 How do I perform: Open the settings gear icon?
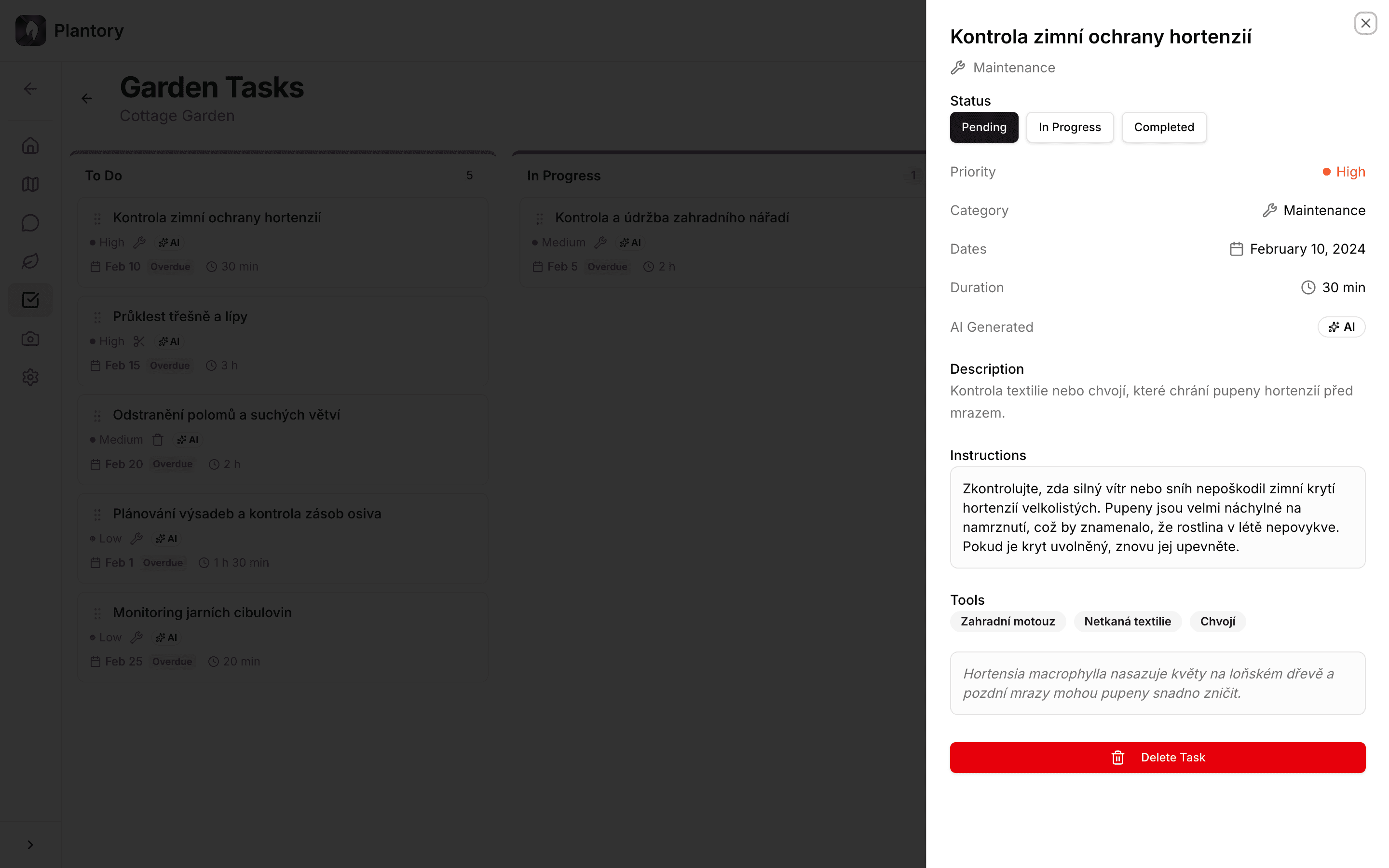click(x=30, y=377)
